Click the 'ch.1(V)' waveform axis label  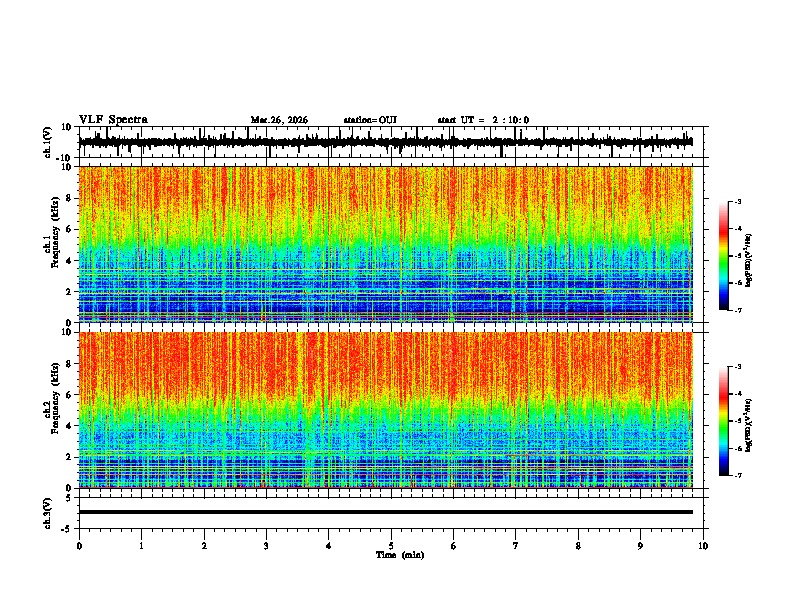coord(48,142)
